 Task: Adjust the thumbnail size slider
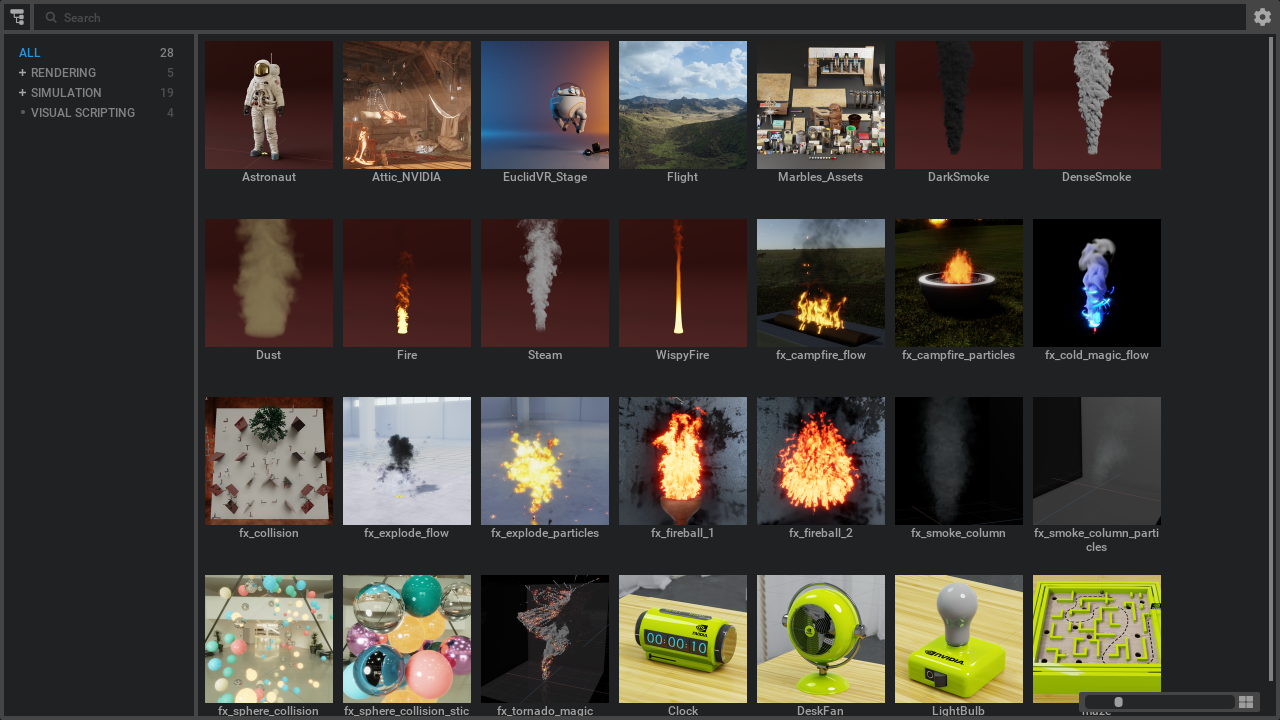(1119, 702)
